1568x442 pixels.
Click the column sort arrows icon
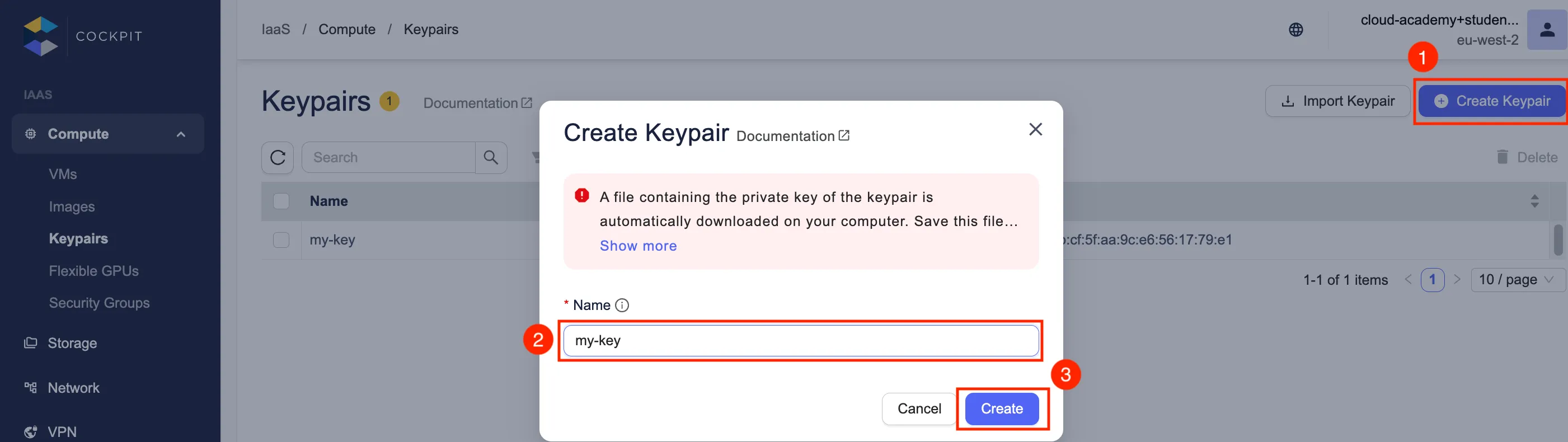[1534, 201]
